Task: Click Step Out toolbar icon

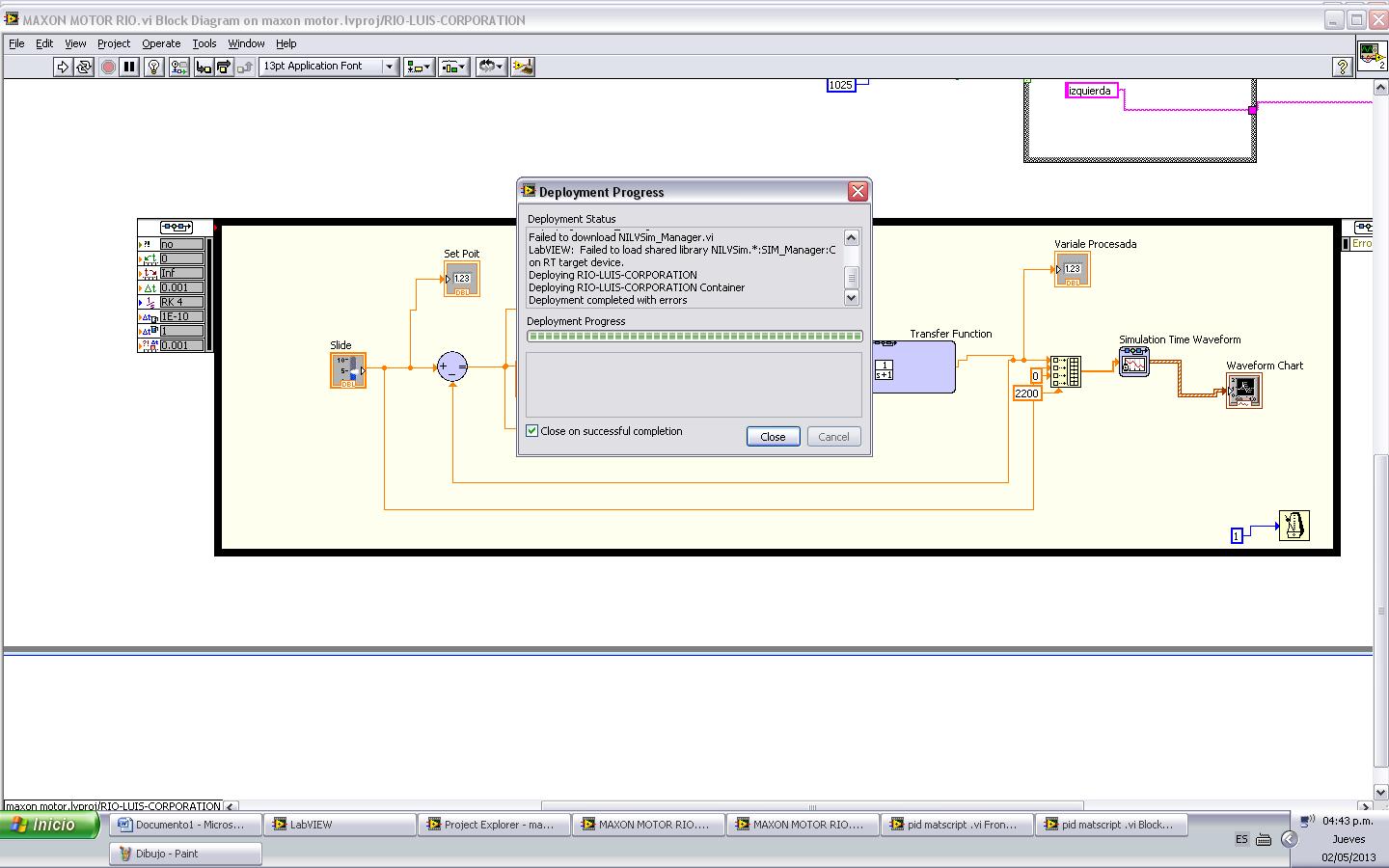Action: (x=245, y=67)
